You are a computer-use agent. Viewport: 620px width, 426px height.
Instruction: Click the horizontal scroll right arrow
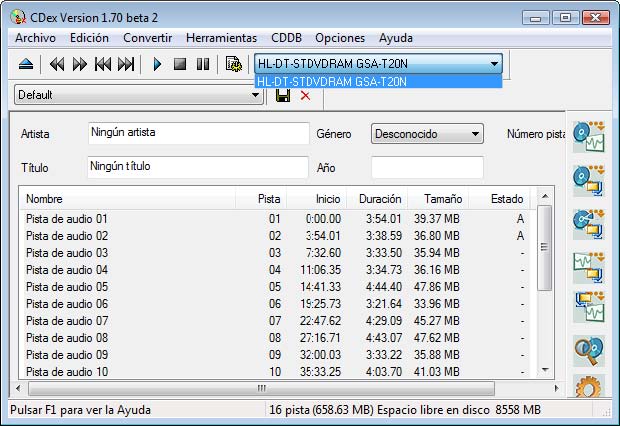557,388
